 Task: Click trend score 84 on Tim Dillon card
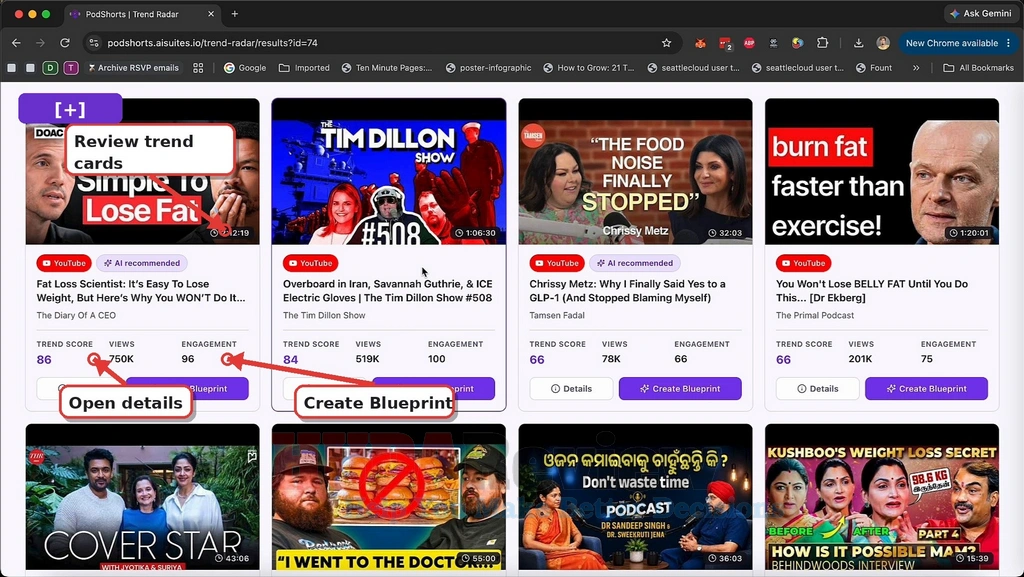291,360
